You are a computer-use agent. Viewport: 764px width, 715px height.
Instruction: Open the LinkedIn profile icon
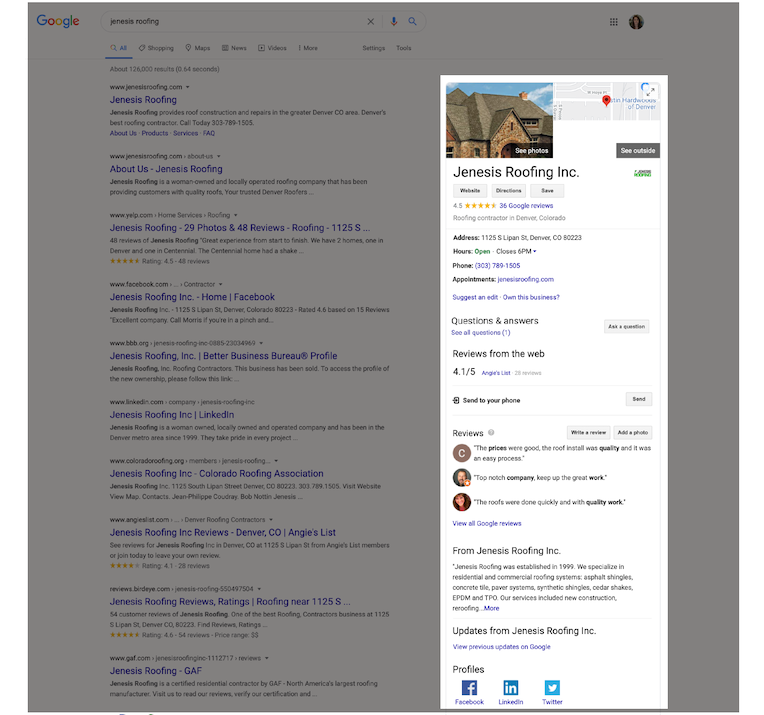coord(511,688)
